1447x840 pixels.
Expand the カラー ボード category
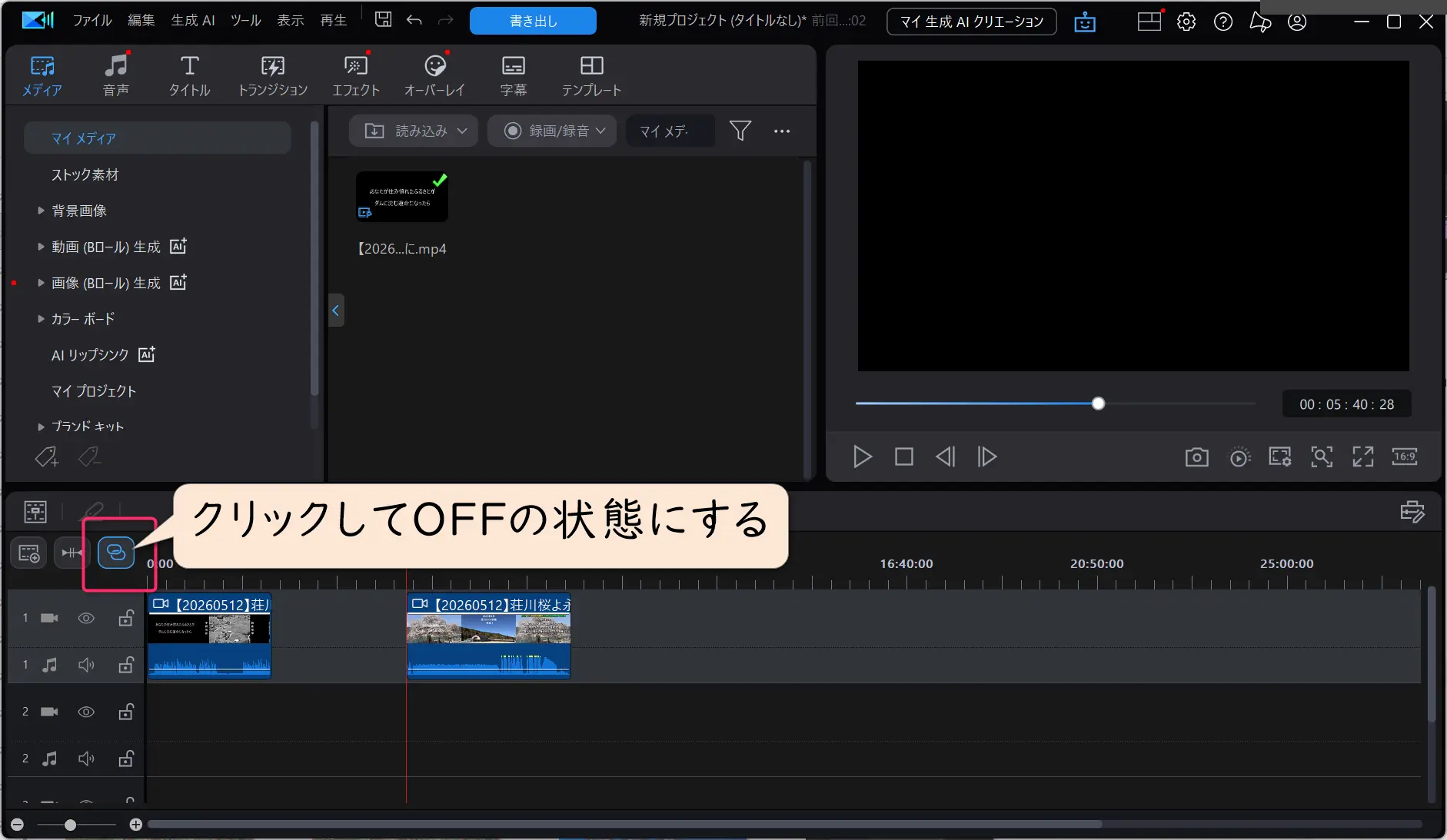click(41, 319)
